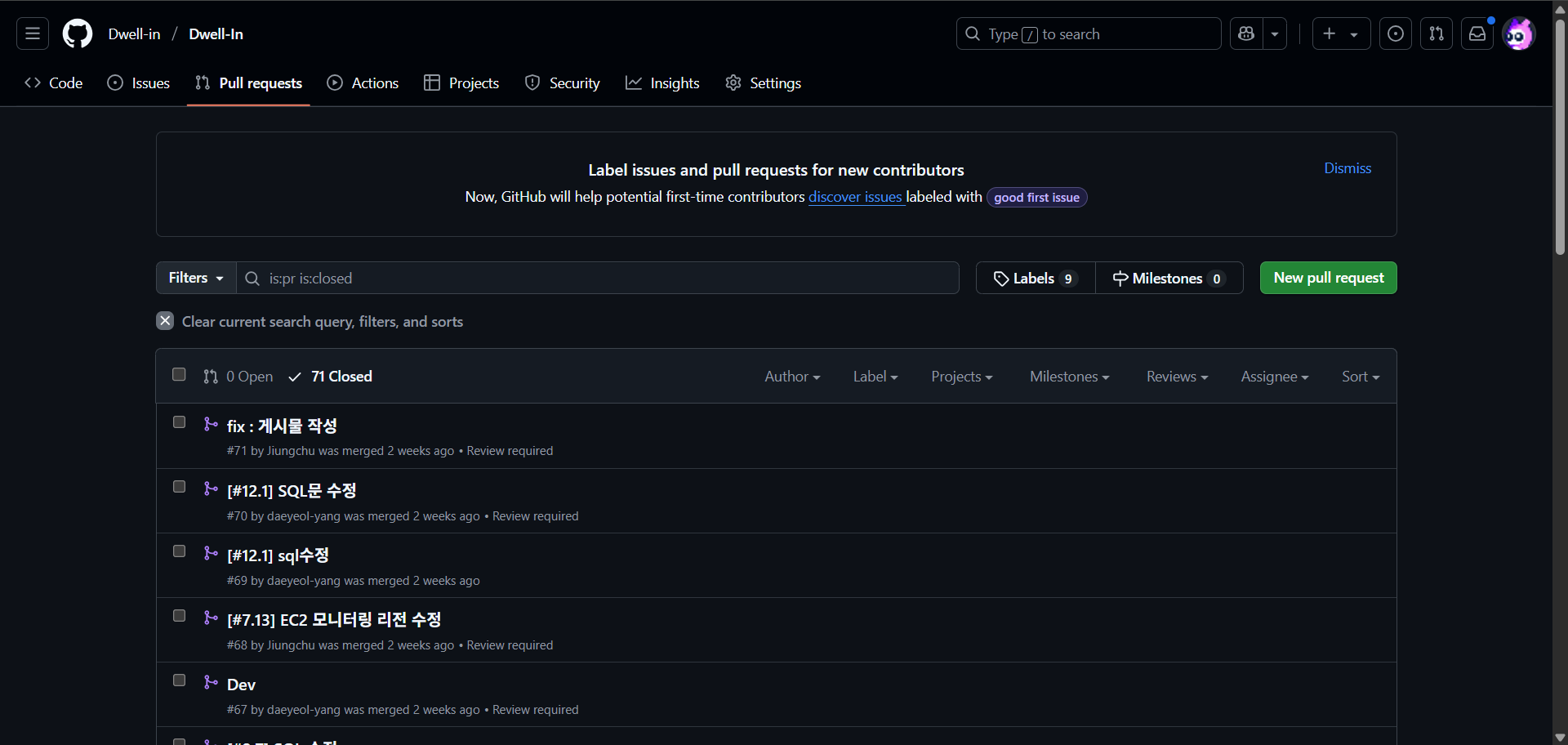The image size is (1568, 745).
Task: Focus the Type / to search field
Action: pos(1089,33)
